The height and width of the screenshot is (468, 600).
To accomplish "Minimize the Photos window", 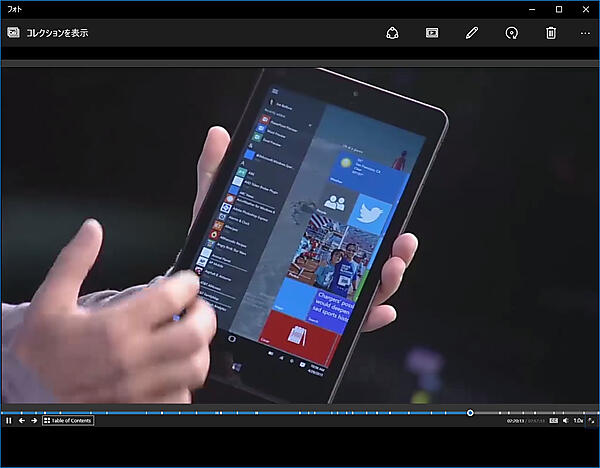I will (x=532, y=10).
